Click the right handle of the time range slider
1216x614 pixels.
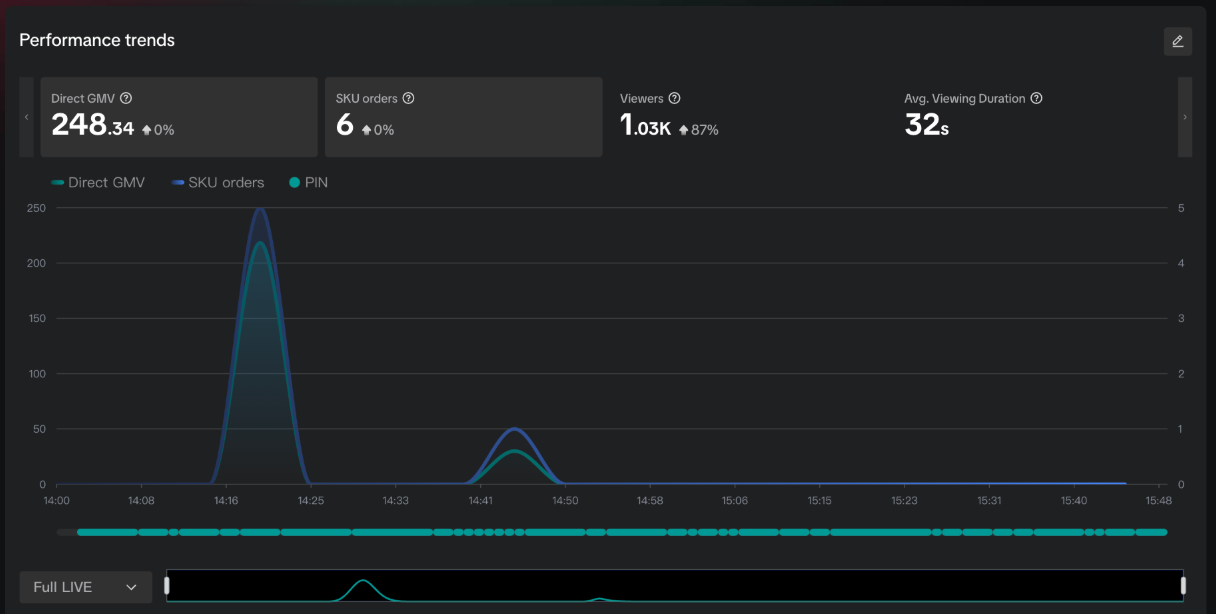coord(1183,586)
